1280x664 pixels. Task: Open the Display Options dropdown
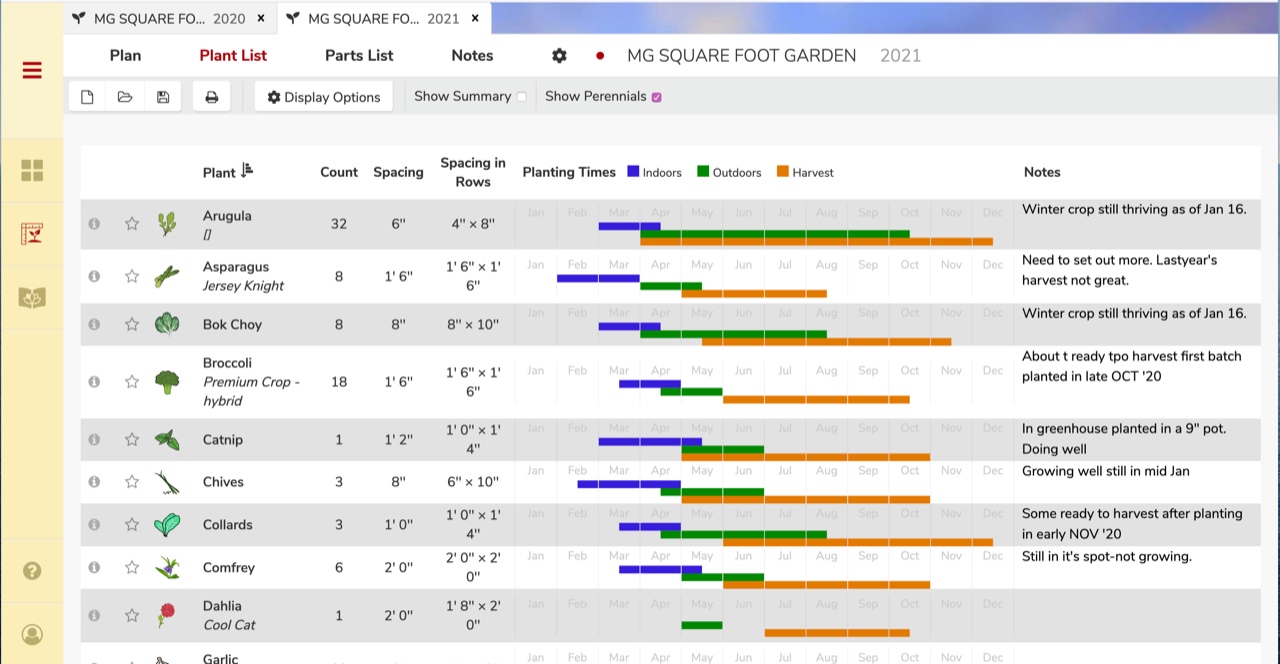point(324,97)
